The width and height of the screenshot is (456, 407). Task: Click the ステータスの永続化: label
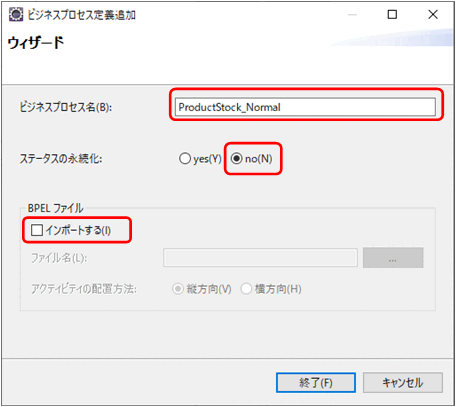tap(61, 159)
